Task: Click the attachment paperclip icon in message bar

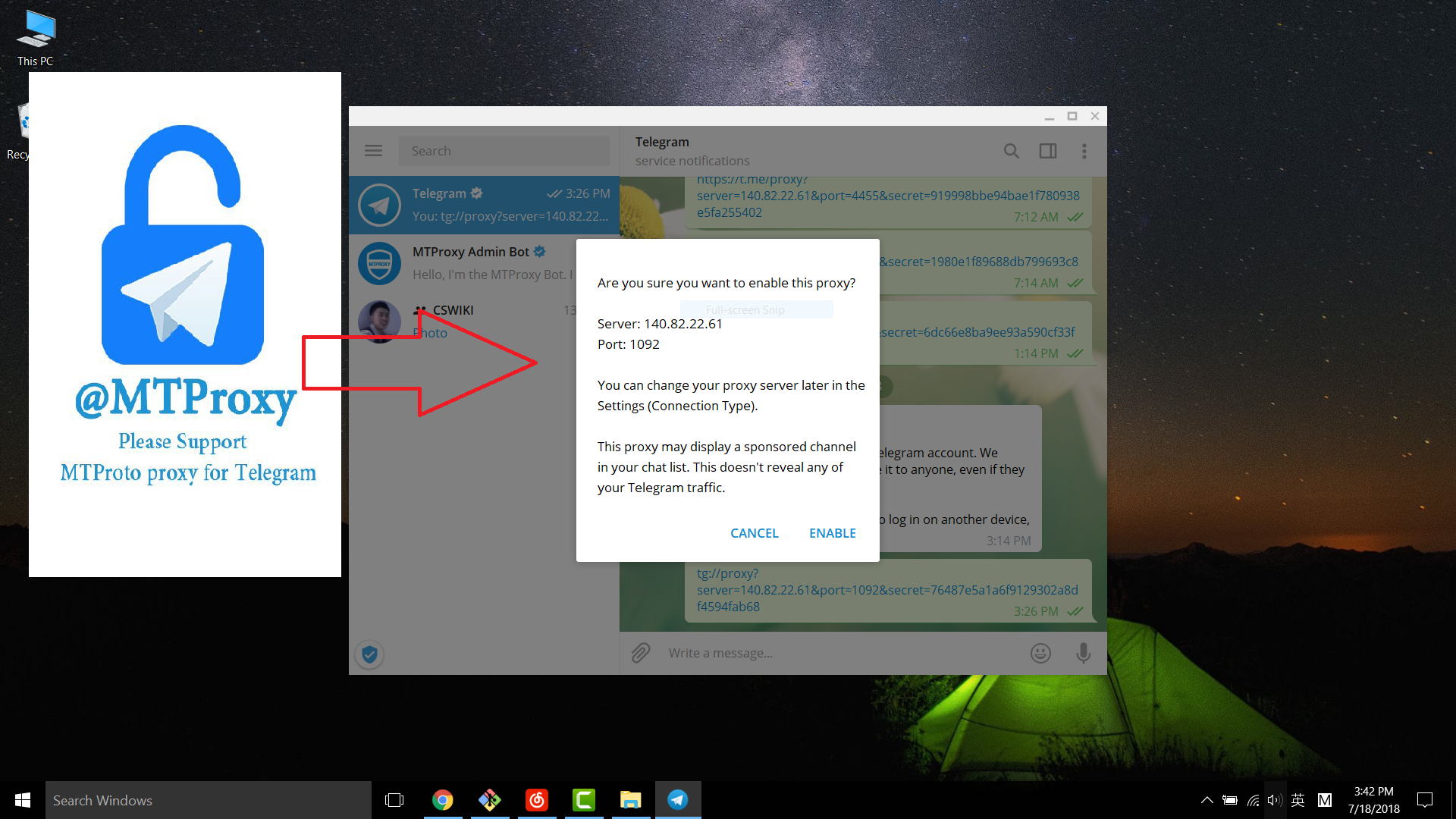Action: point(641,653)
